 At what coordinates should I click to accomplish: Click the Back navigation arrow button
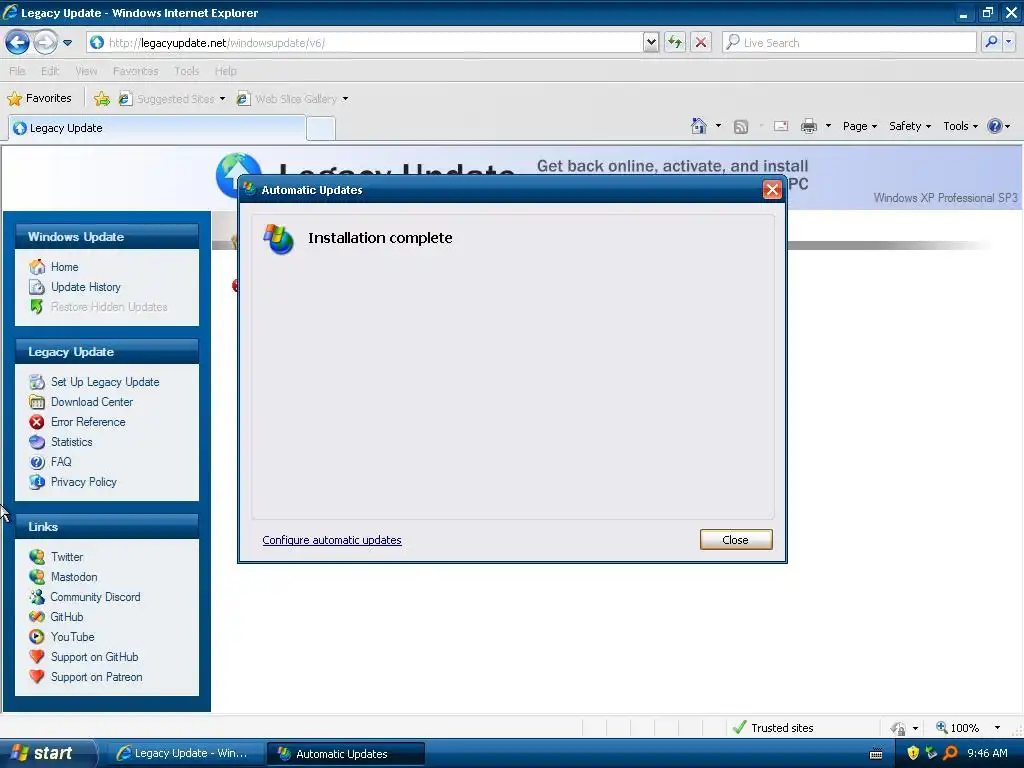(18, 43)
